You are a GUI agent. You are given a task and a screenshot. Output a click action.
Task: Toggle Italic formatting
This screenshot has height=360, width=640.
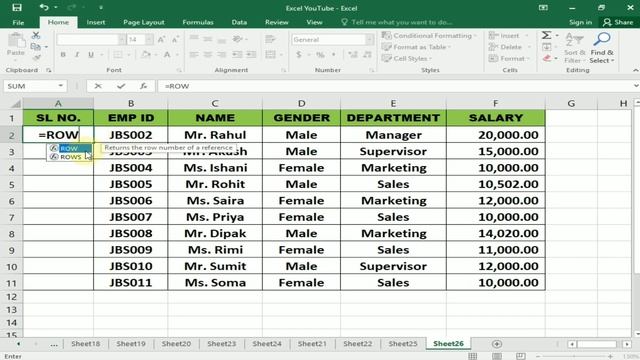click(77, 54)
